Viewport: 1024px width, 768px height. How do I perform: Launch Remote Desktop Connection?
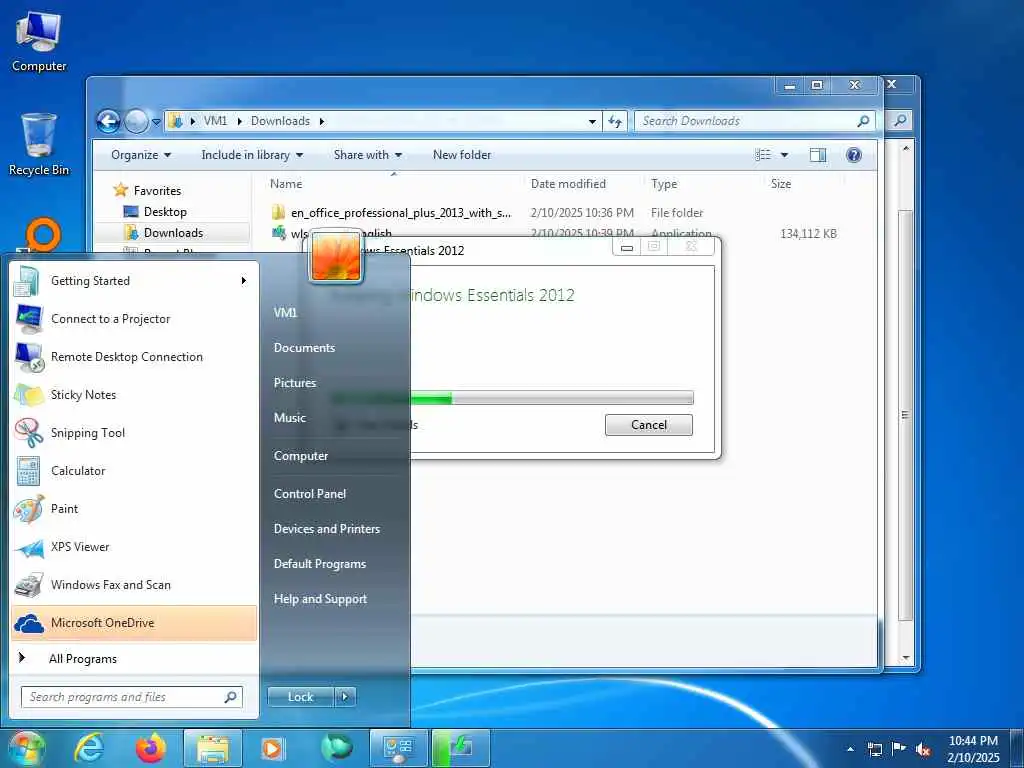click(134, 357)
